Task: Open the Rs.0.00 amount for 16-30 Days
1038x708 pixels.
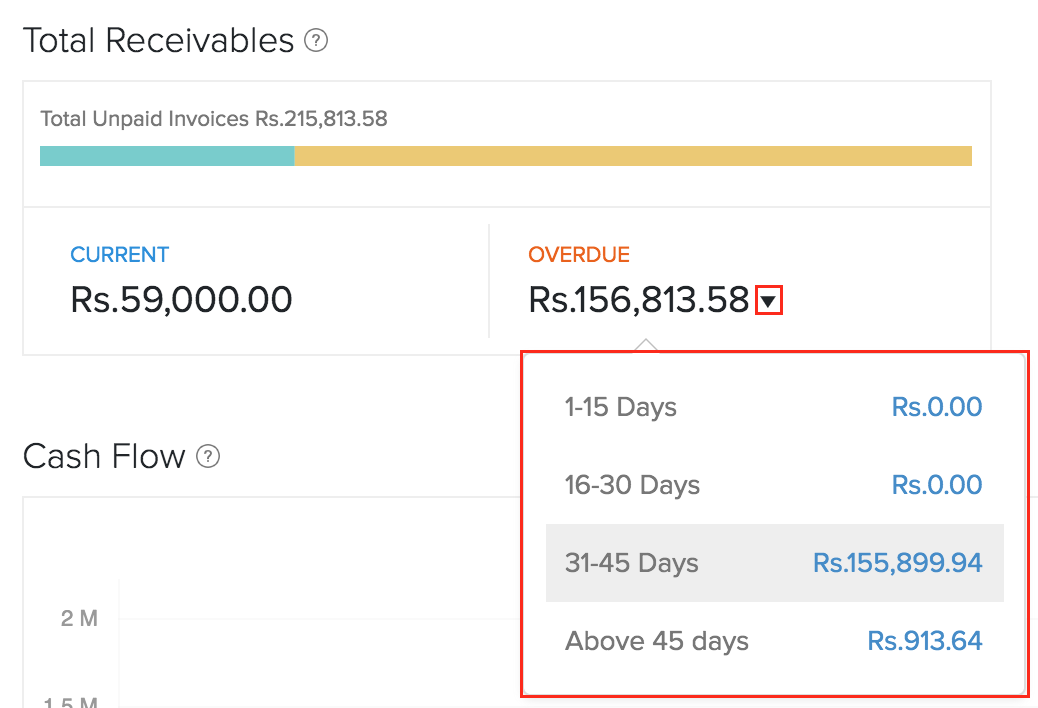Action: pyautogui.click(x=936, y=486)
